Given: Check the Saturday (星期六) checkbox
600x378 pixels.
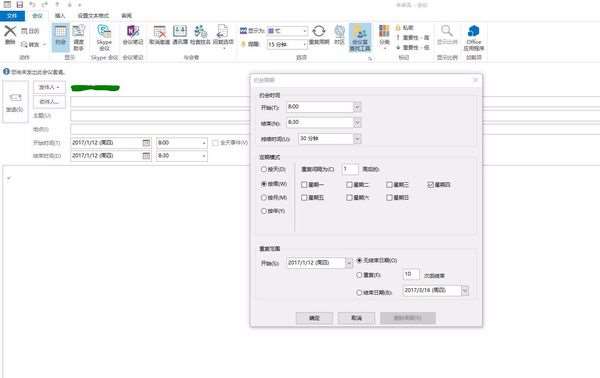Looking at the screenshot, I should pos(349,198).
